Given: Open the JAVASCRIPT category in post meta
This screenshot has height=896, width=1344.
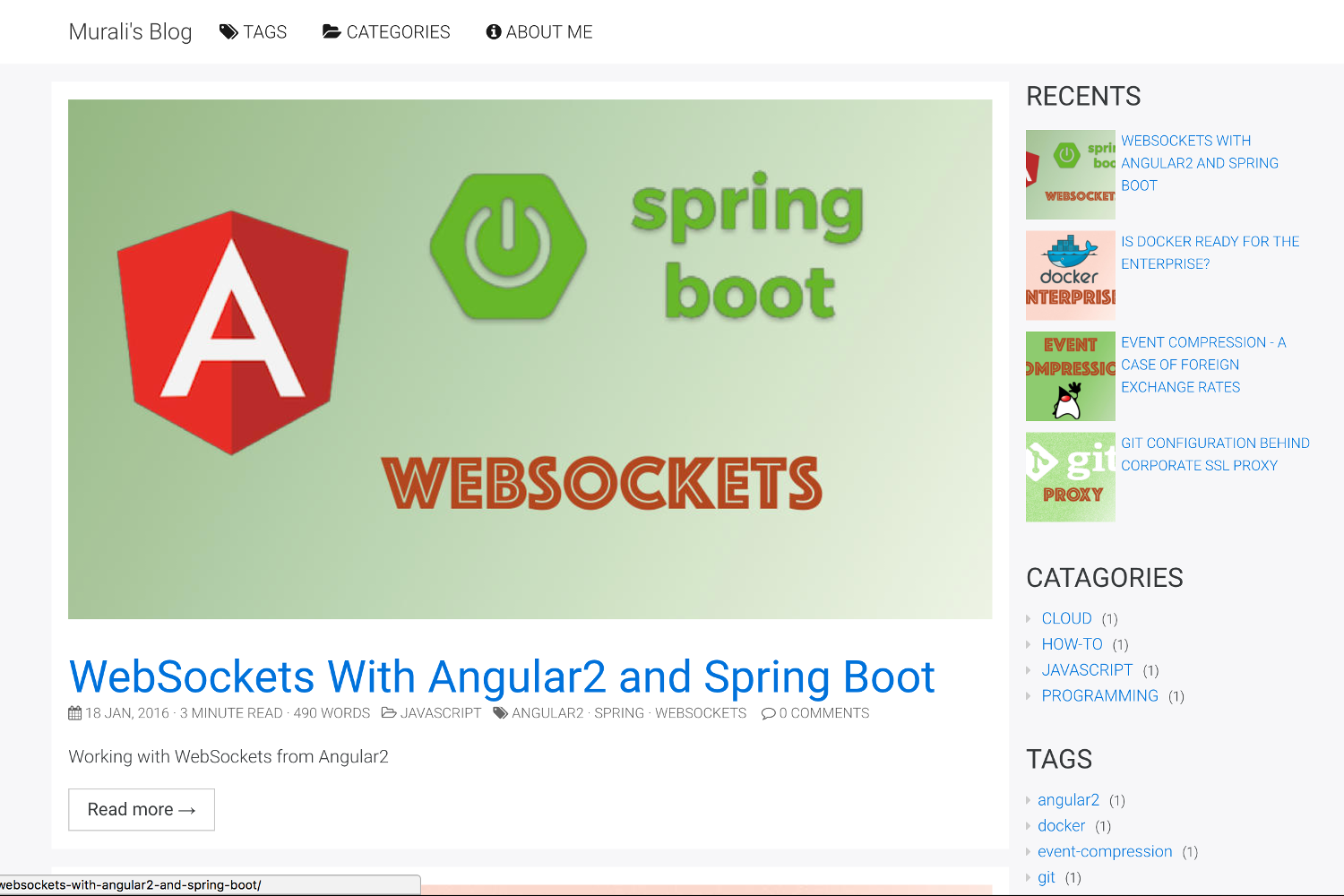Looking at the screenshot, I should tap(441, 713).
